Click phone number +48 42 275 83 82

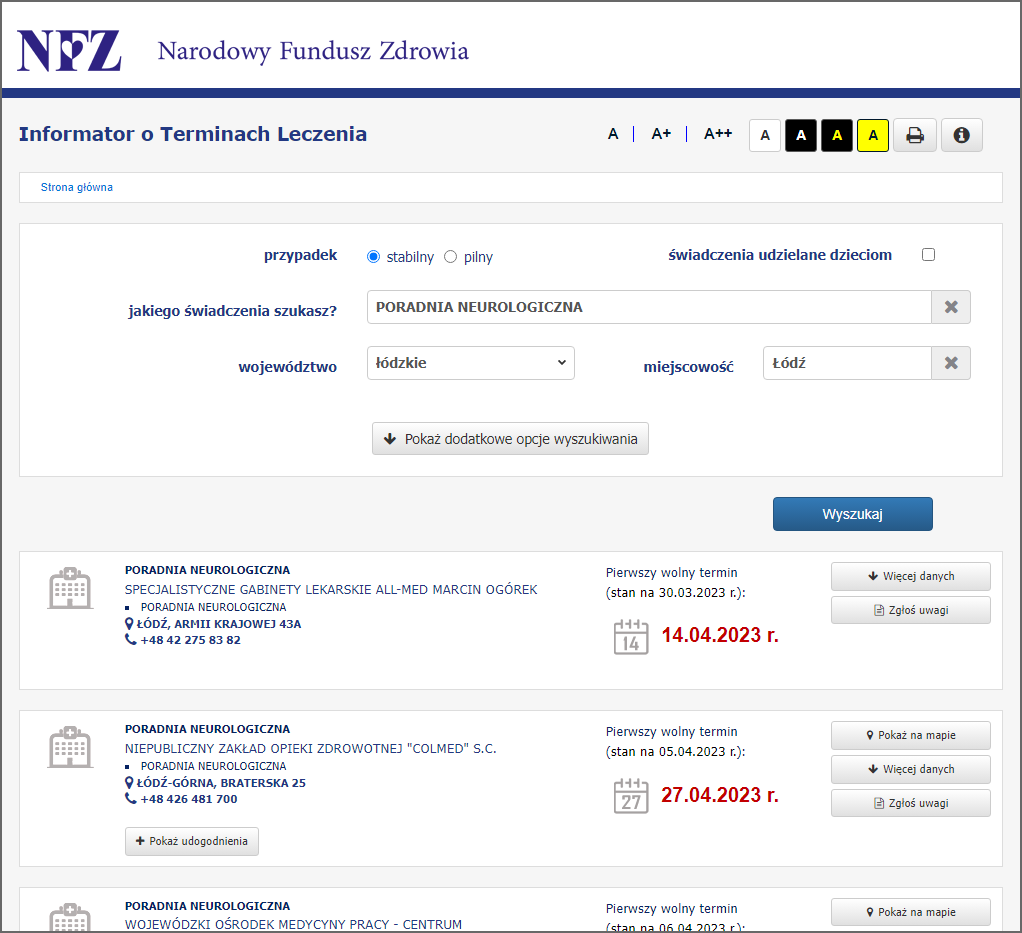(x=190, y=640)
